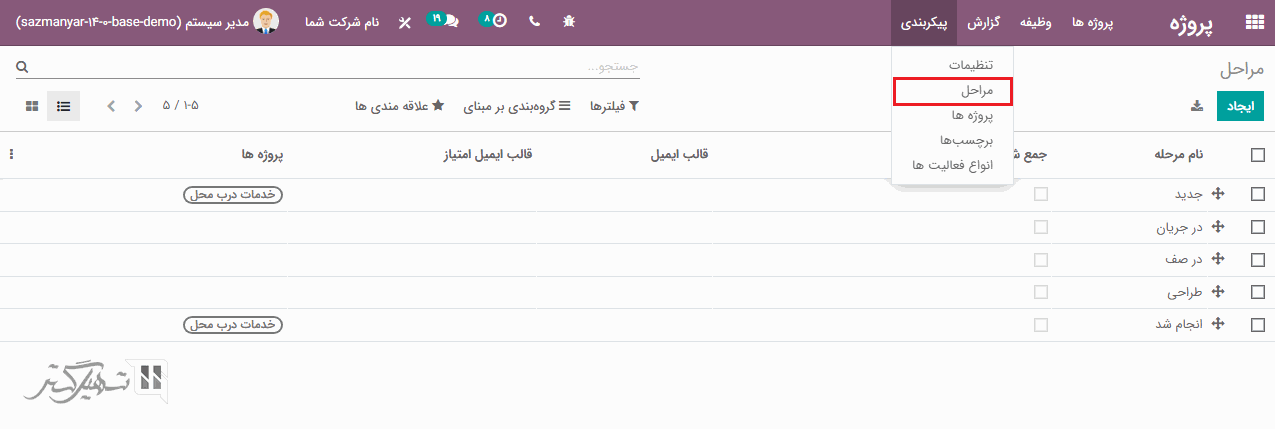The image size is (1275, 429).
Task: Open the apps grid menu icon
Action: tap(1253, 22)
